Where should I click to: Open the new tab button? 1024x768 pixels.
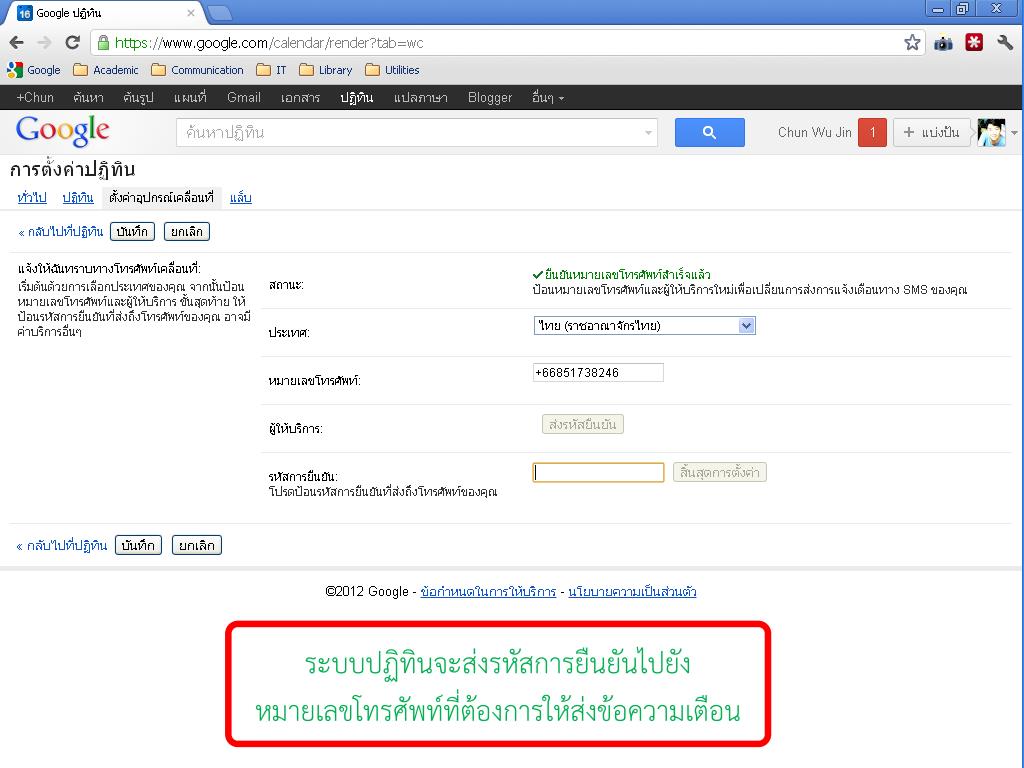click(219, 12)
